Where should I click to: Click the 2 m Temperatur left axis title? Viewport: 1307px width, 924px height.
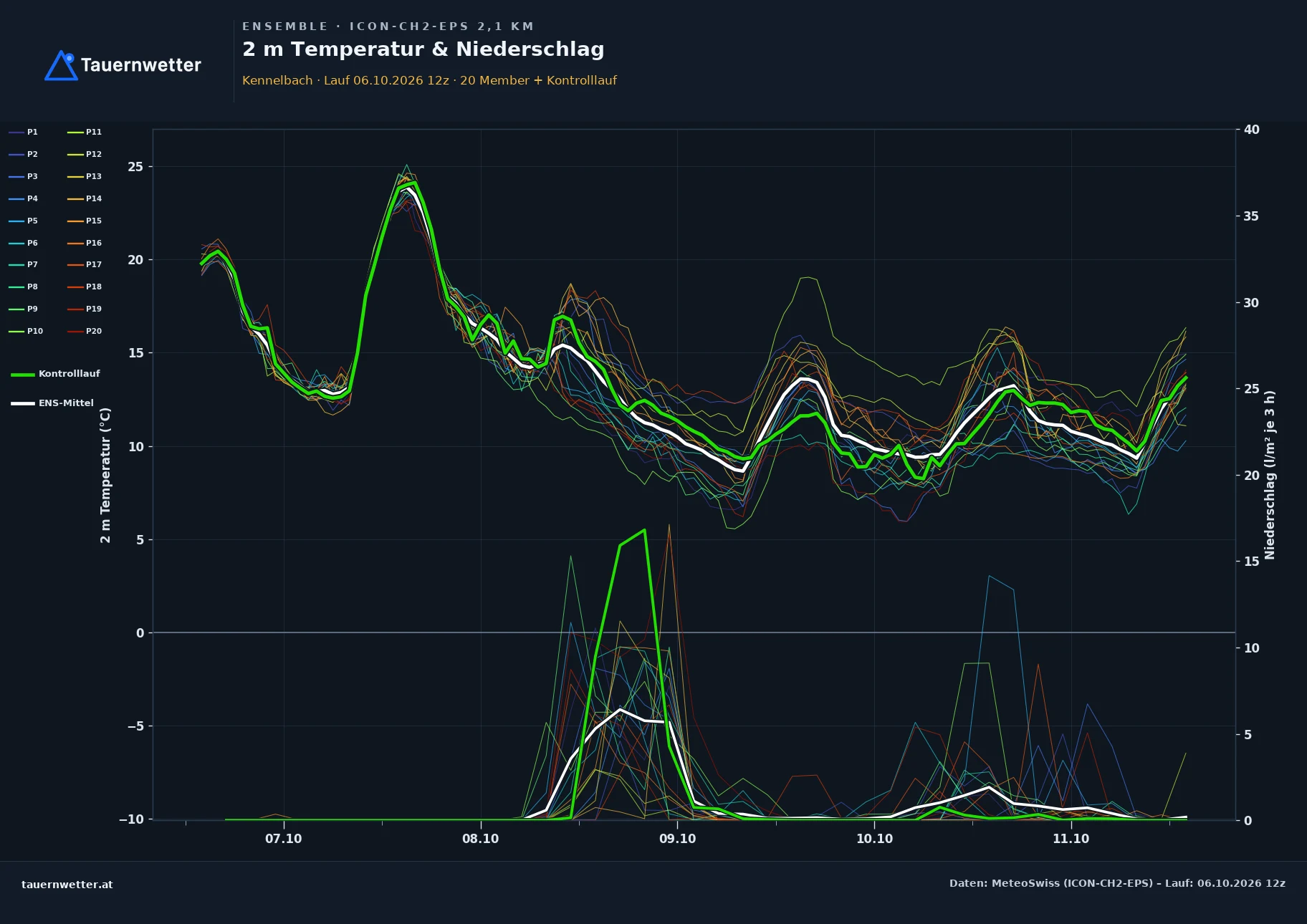[105, 475]
